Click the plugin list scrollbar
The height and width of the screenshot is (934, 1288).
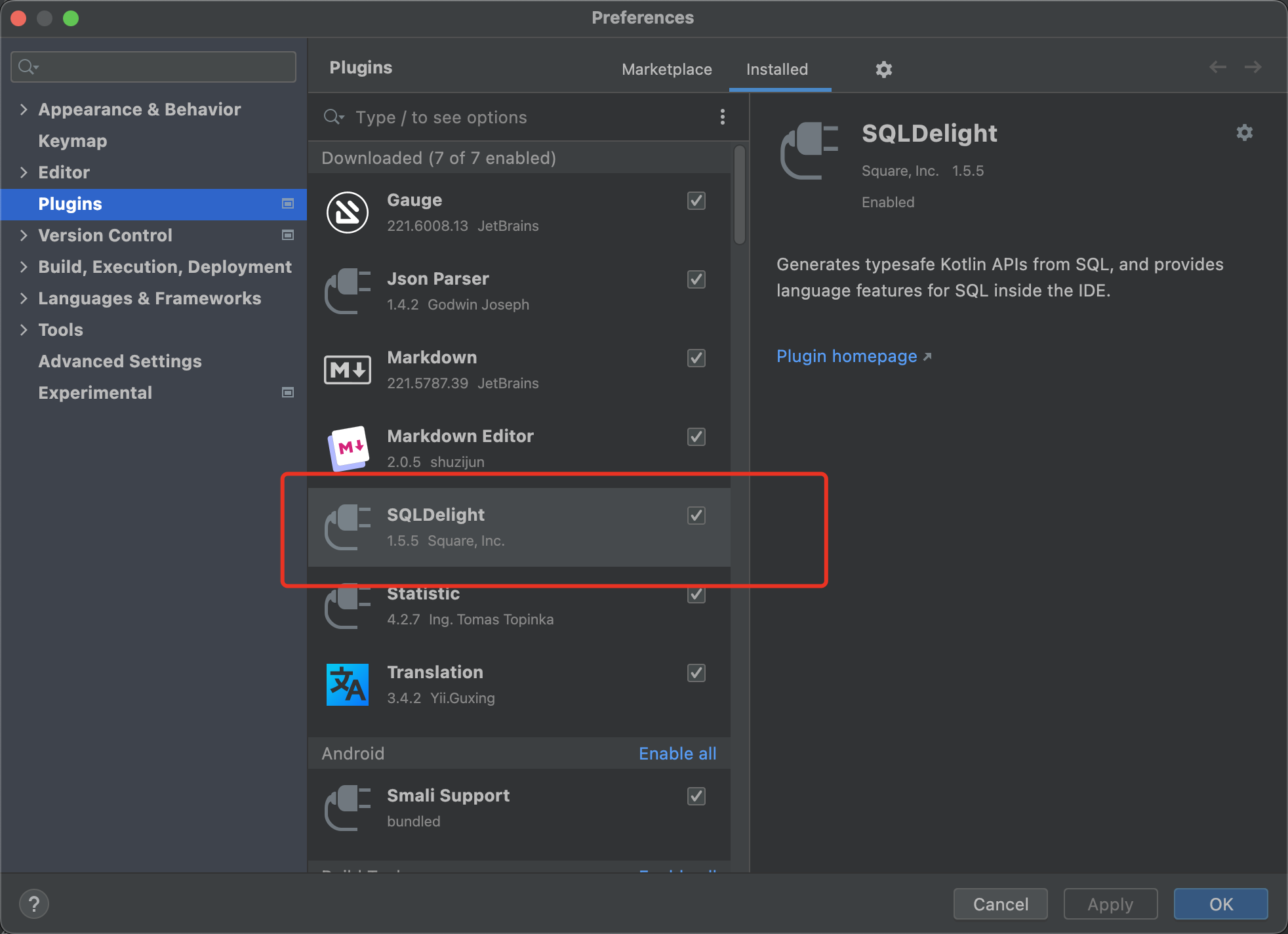pyautogui.click(x=740, y=195)
